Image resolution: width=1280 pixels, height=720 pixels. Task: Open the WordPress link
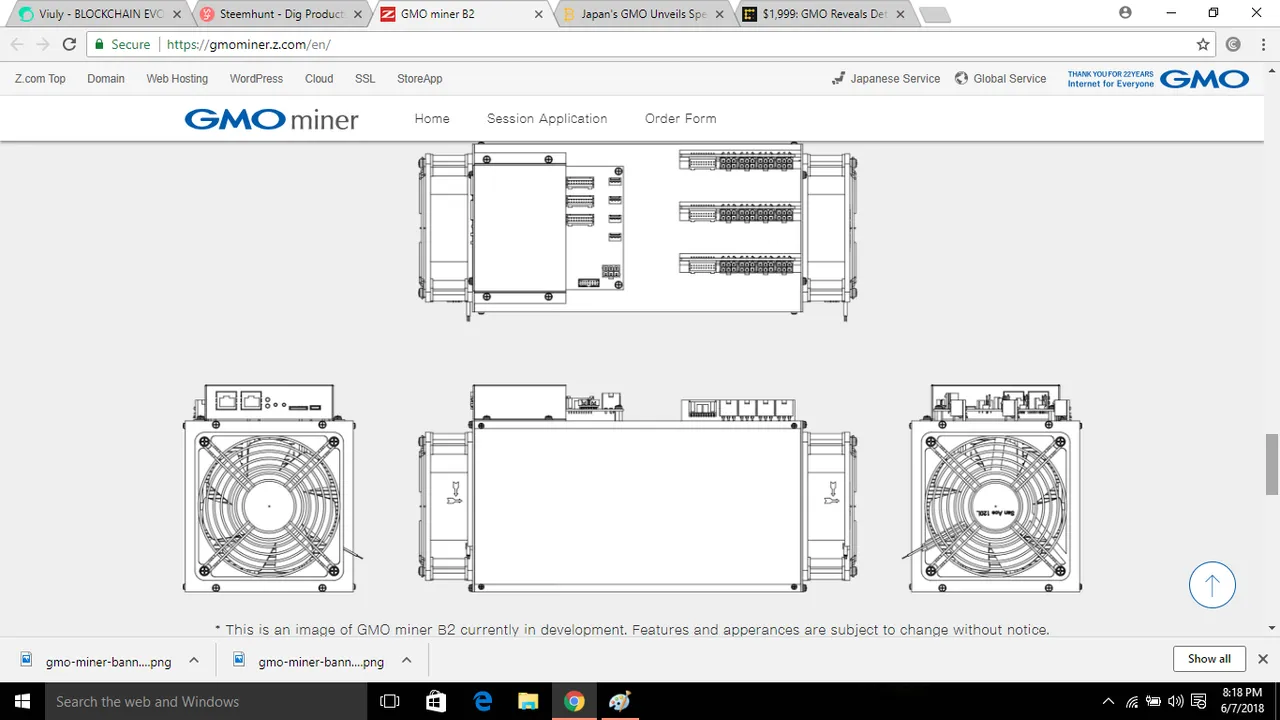(256, 79)
